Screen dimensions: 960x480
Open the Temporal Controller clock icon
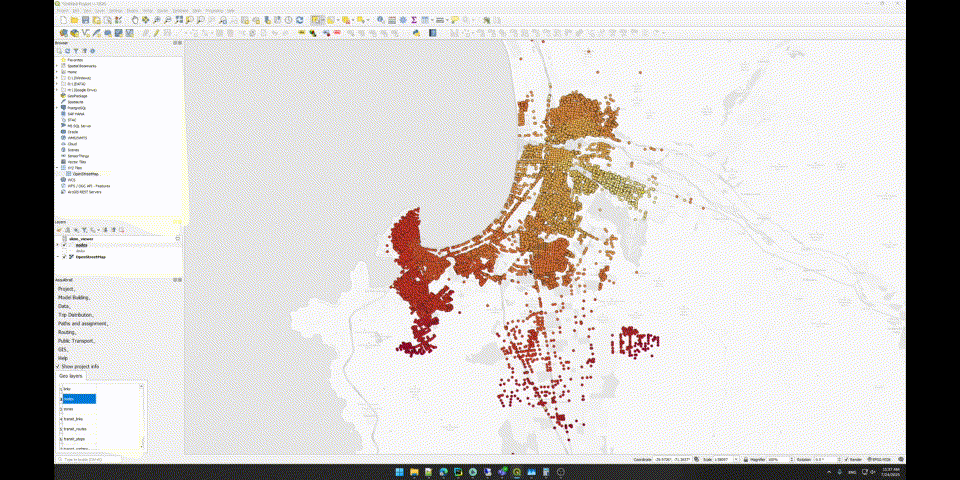(288, 20)
